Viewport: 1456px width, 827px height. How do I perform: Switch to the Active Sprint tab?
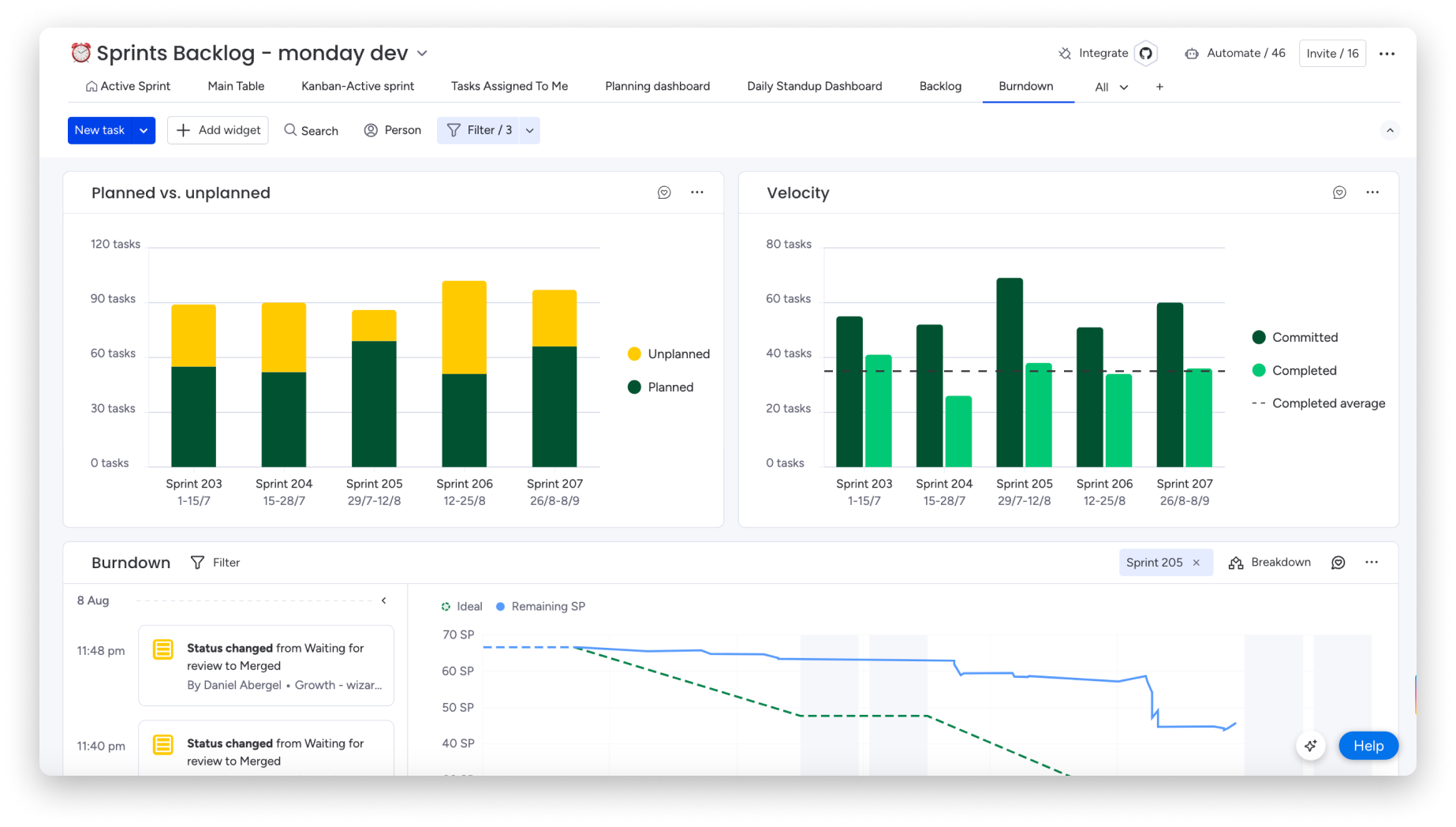(128, 86)
